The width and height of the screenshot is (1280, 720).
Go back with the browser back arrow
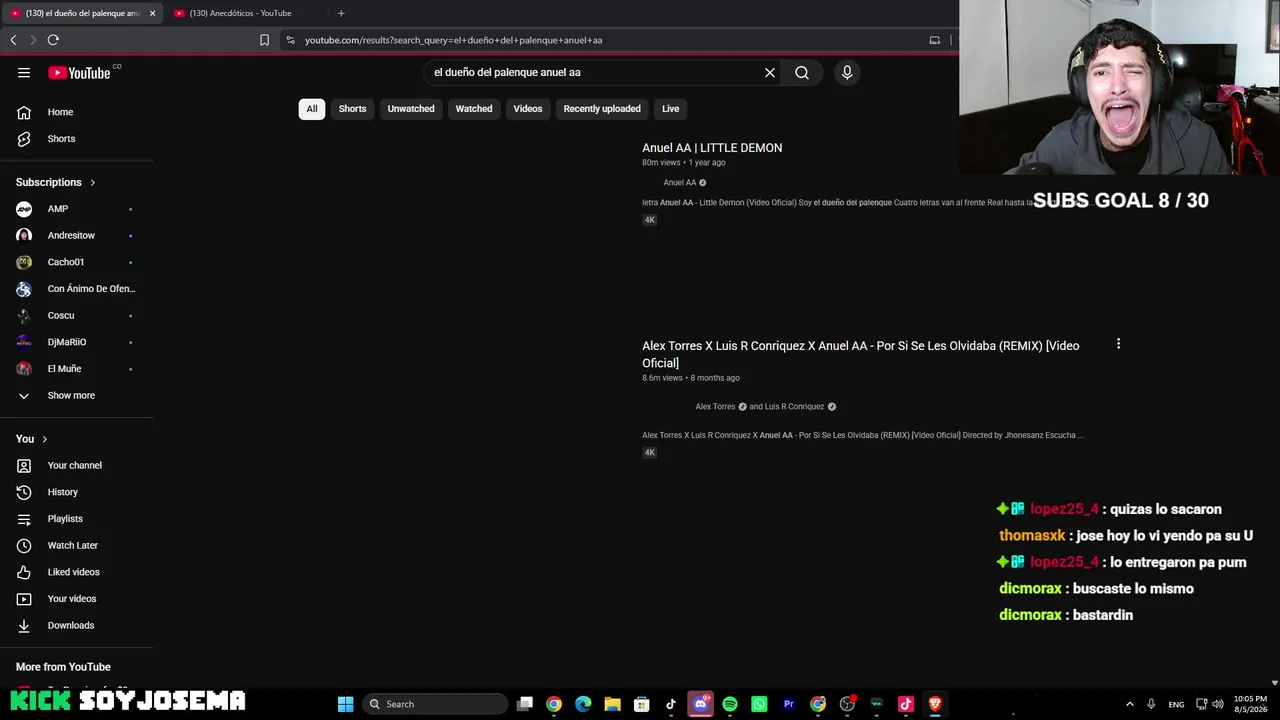13,40
